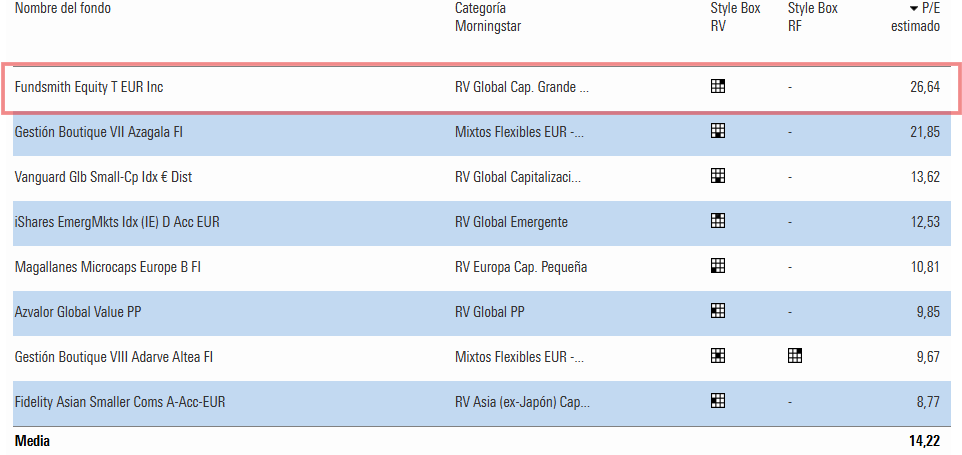Viewport: 962px width, 455px height.
Task: Click the Magallanes Microcaps equity style box icon
Action: (x=718, y=266)
